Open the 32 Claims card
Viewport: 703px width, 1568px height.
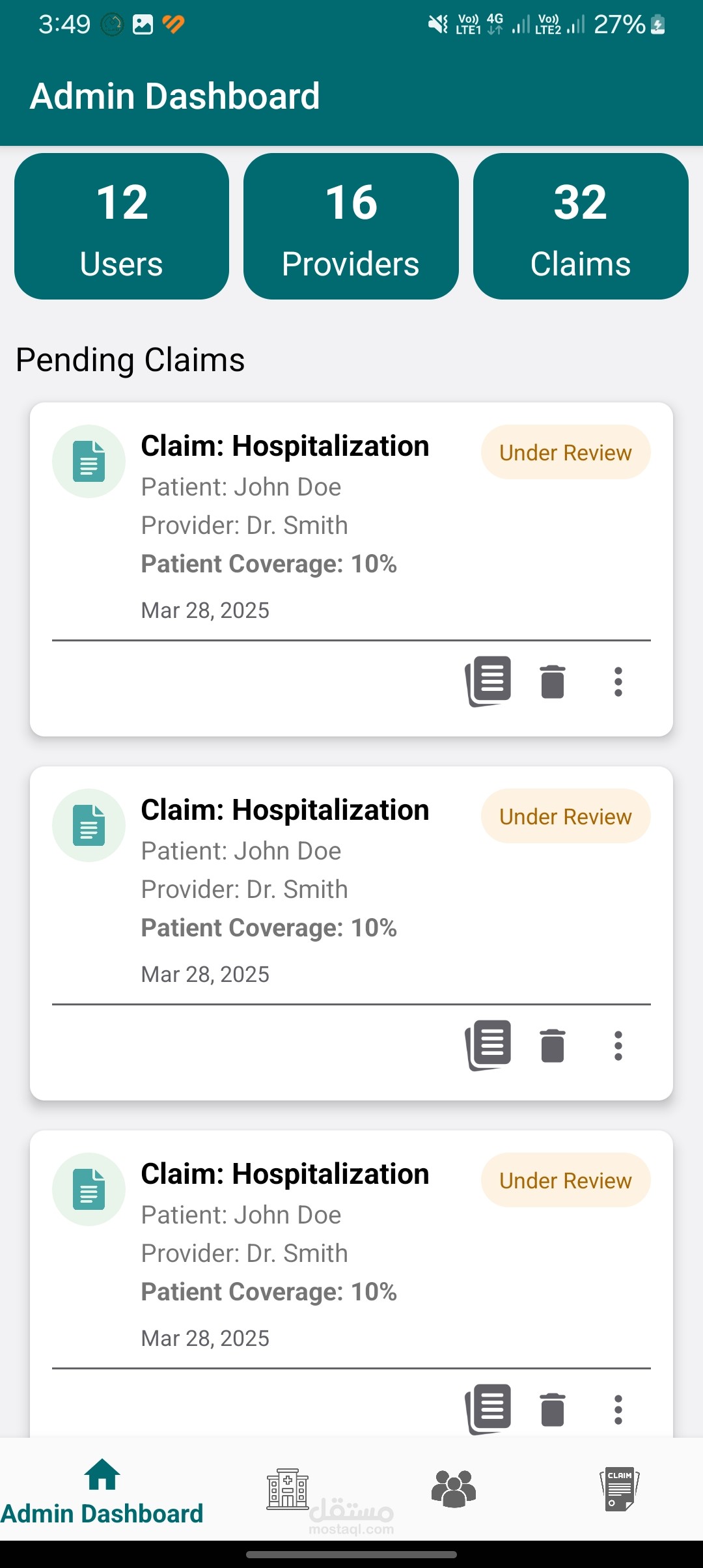[581, 227]
